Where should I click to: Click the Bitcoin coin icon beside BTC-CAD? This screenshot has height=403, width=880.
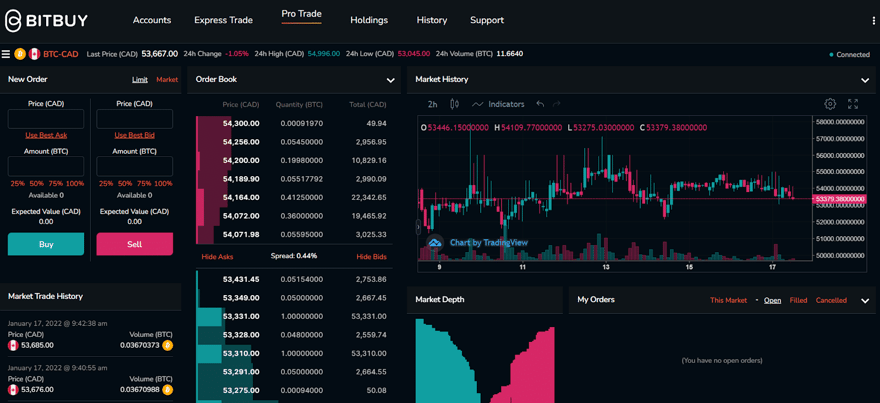(20, 54)
